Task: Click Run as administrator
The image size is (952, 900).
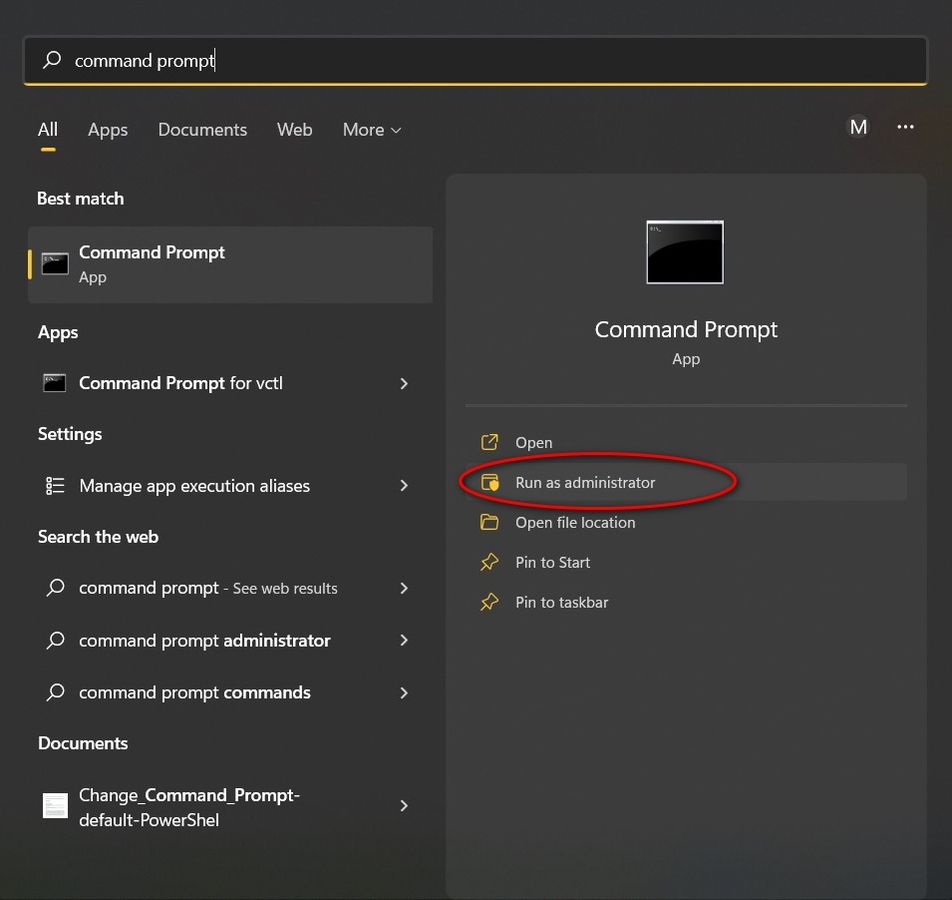Action: (584, 482)
